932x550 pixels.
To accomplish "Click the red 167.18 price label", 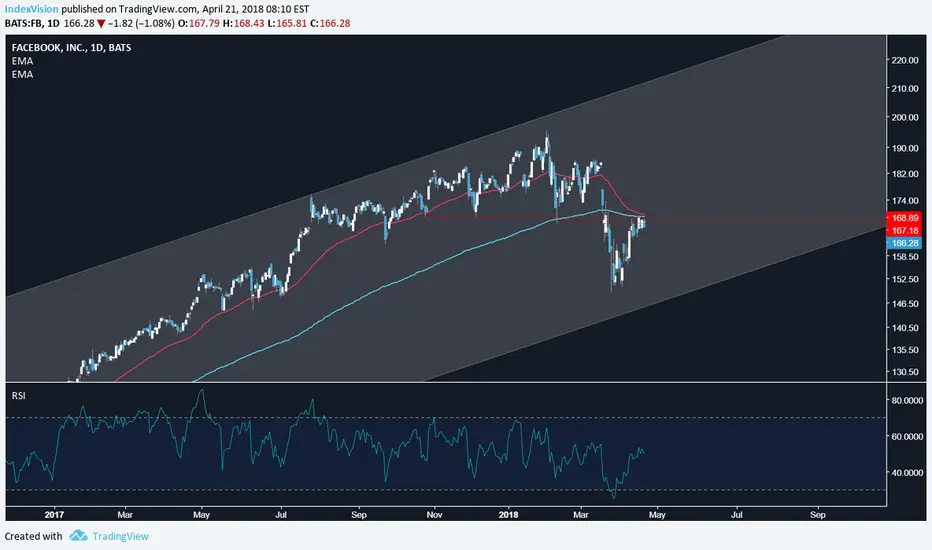I will coord(904,231).
